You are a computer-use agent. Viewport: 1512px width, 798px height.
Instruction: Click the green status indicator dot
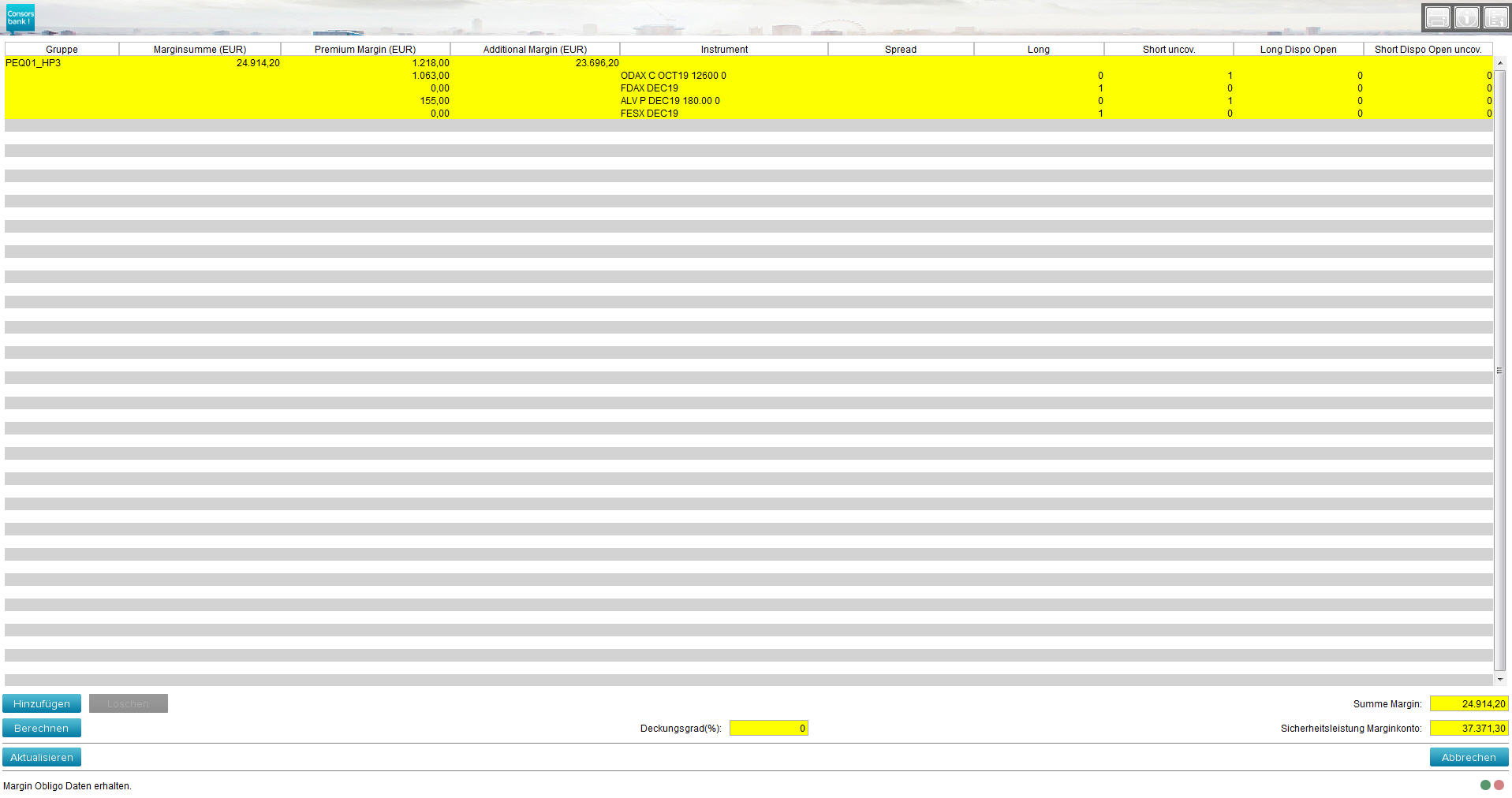coord(1485,785)
